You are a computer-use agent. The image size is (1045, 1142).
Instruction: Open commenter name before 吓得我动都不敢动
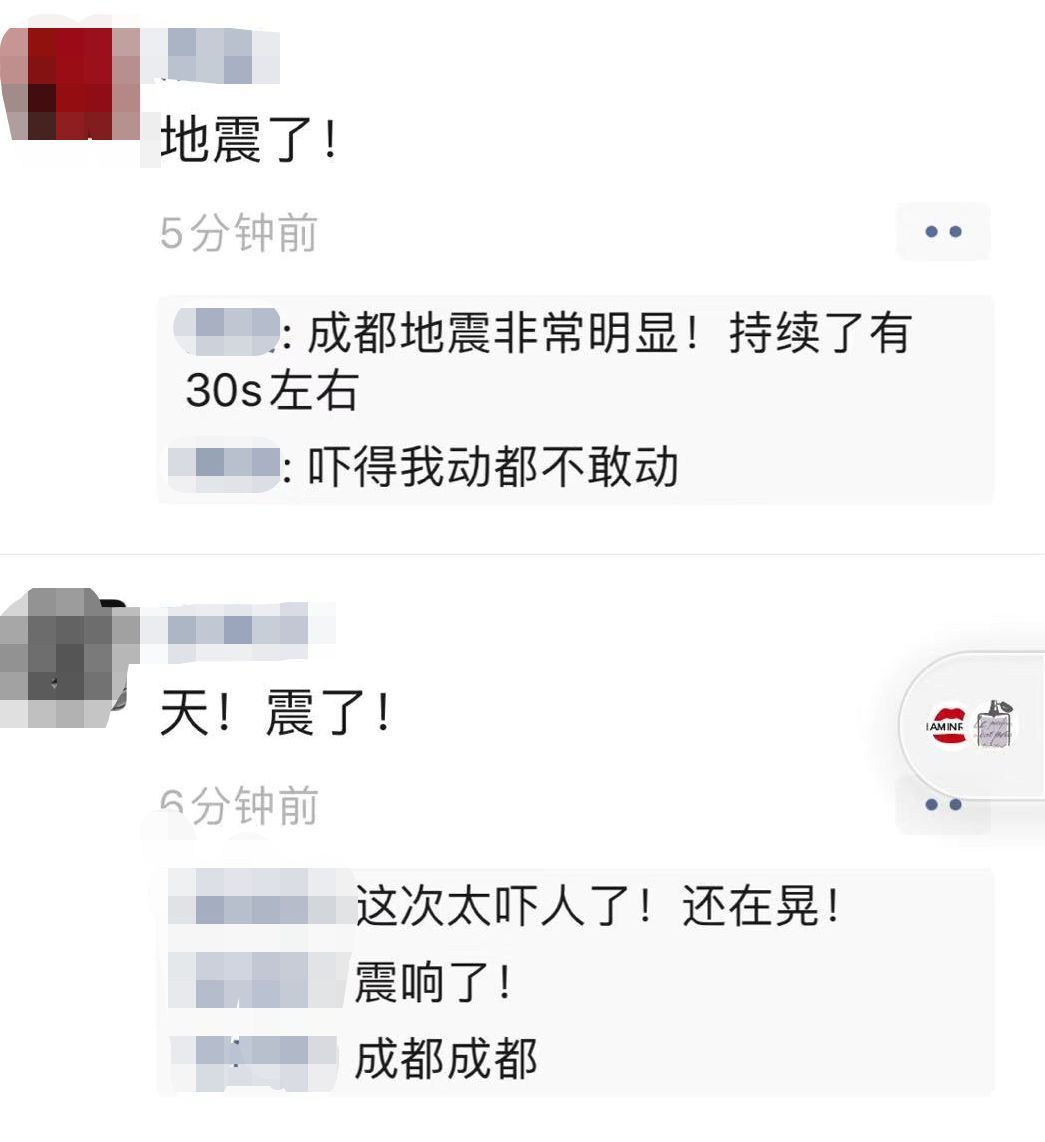tap(224, 465)
